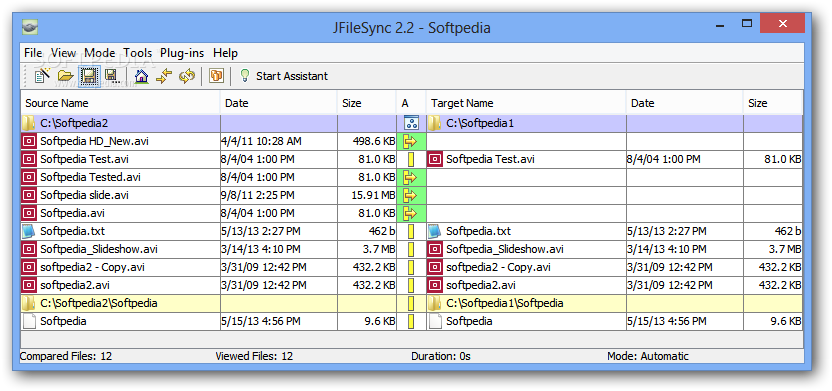Select source folder C:\Softpedia2\Softpedia
832x391 pixels.
click(99, 303)
